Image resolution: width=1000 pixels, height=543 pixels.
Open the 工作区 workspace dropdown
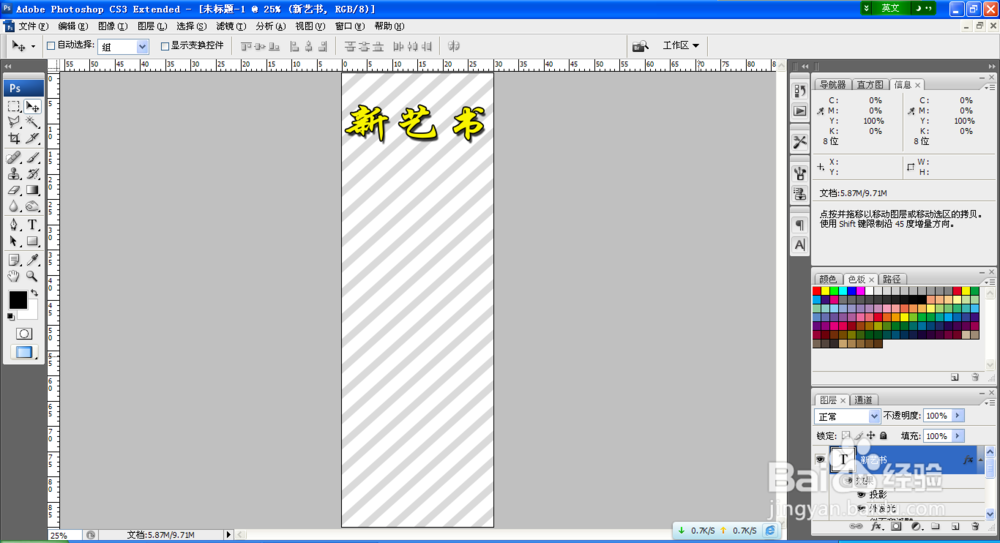coord(680,46)
